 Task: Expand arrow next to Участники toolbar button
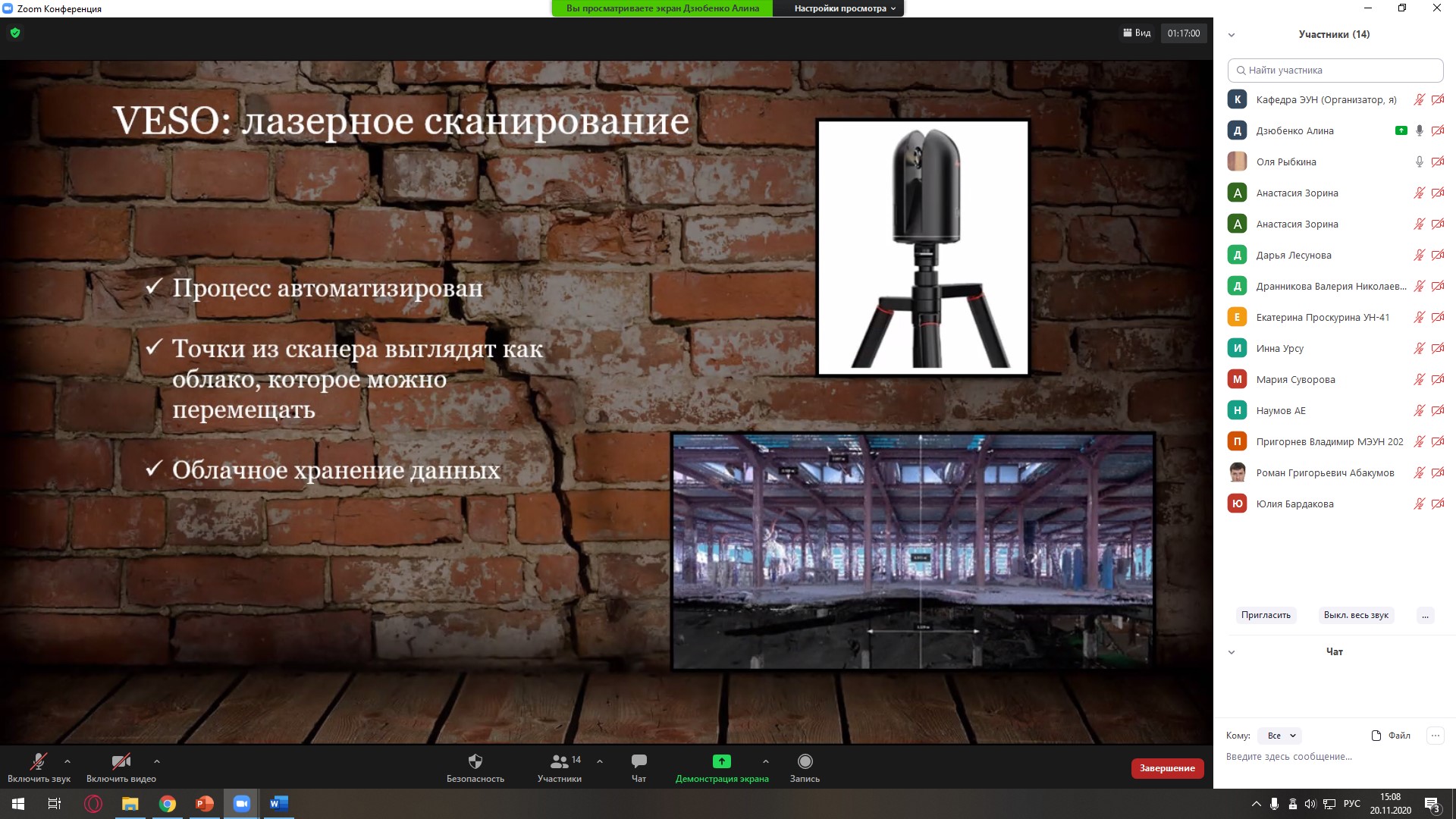[600, 761]
